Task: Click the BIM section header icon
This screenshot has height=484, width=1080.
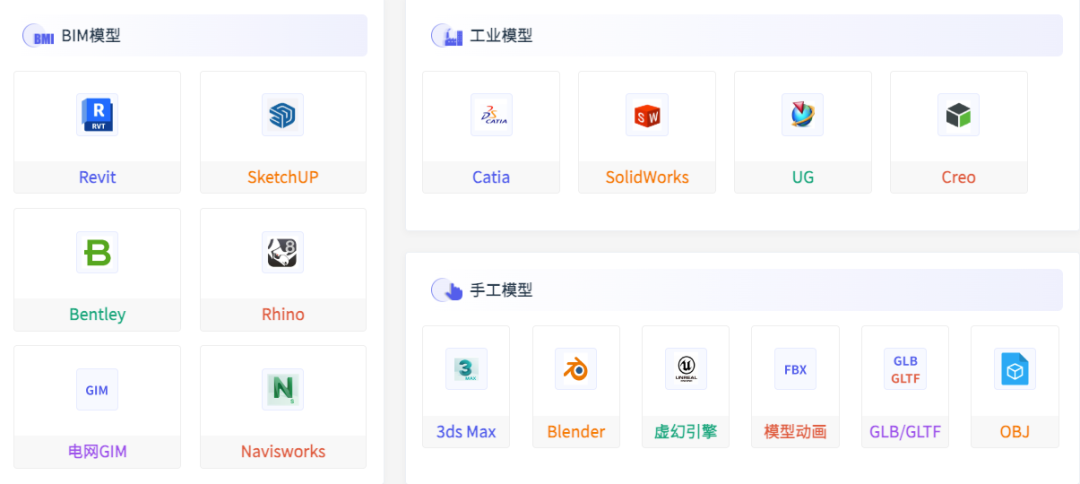Action: pos(39,36)
